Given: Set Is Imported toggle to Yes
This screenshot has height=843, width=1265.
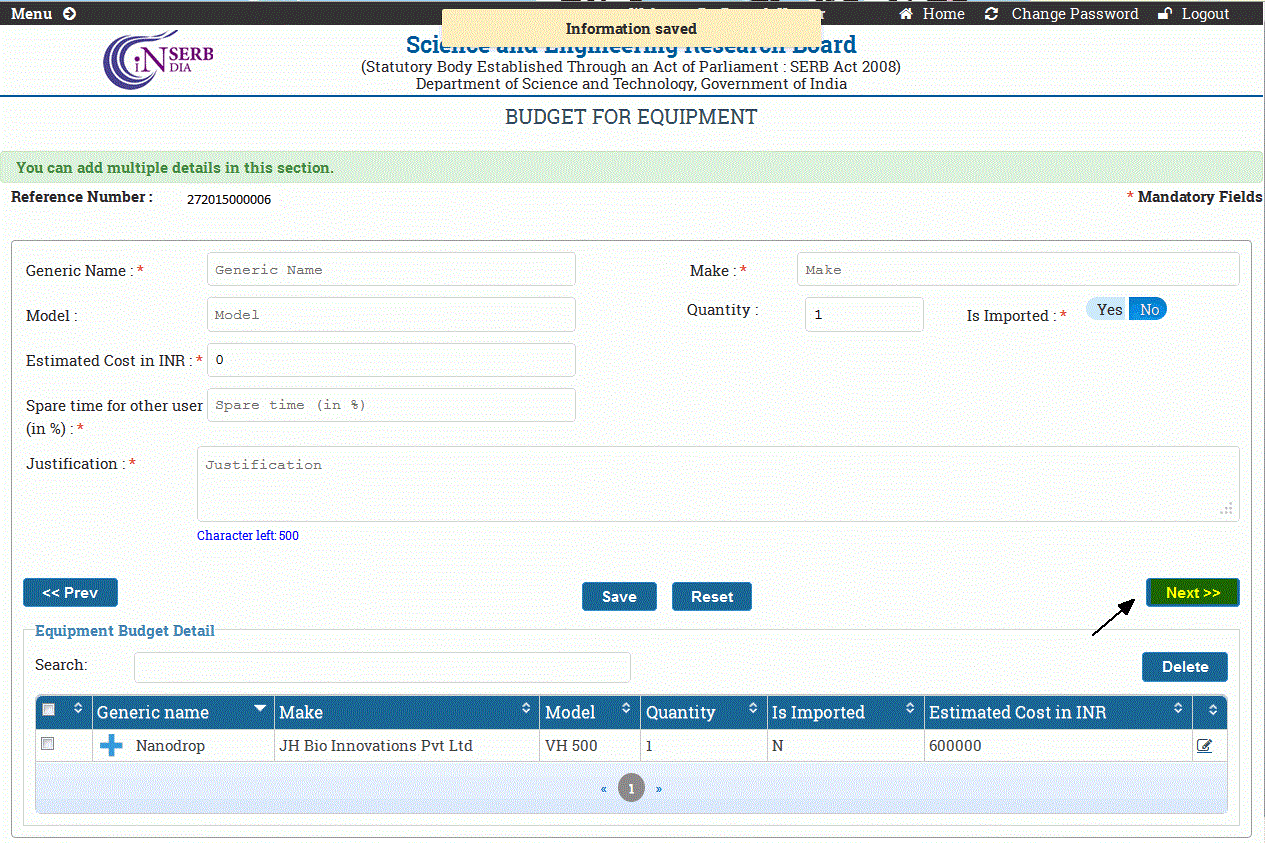Looking at the screenshot, I should (1109, 310).
